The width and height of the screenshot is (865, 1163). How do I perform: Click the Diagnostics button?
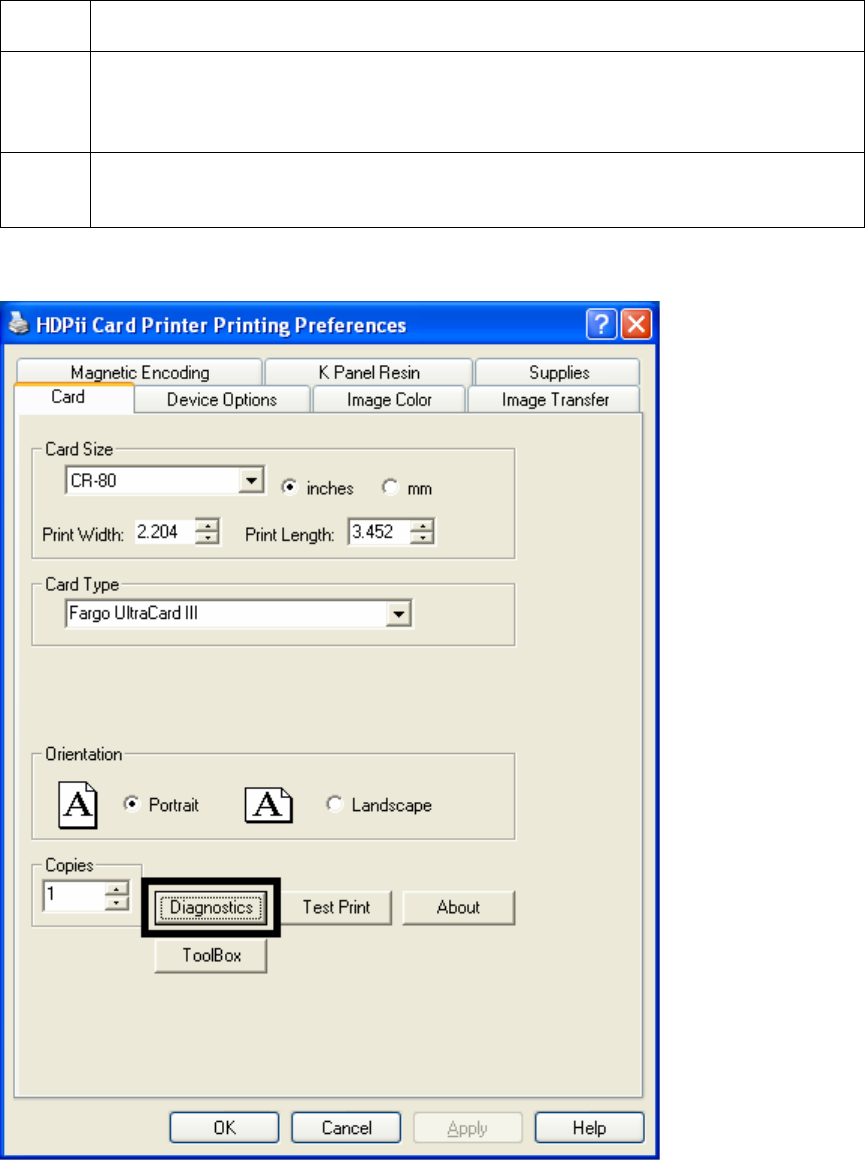coord(211,907)
